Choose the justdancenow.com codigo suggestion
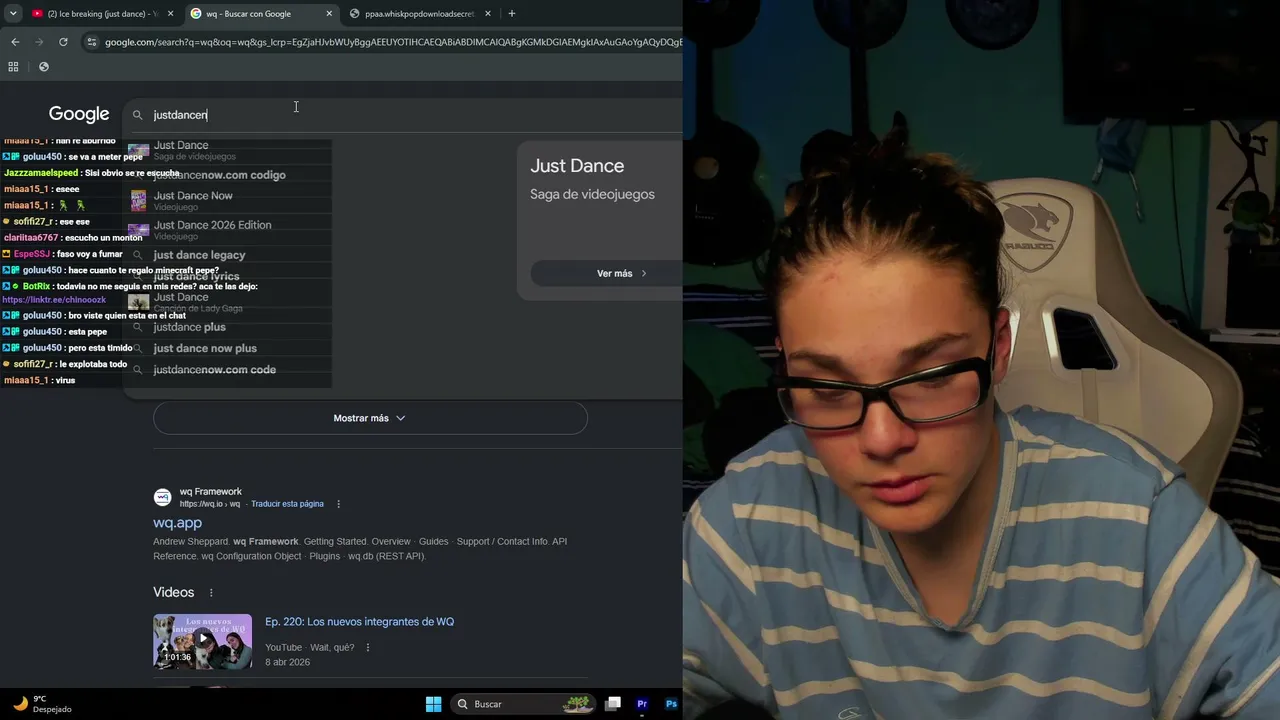 click(x=228, y=175)
